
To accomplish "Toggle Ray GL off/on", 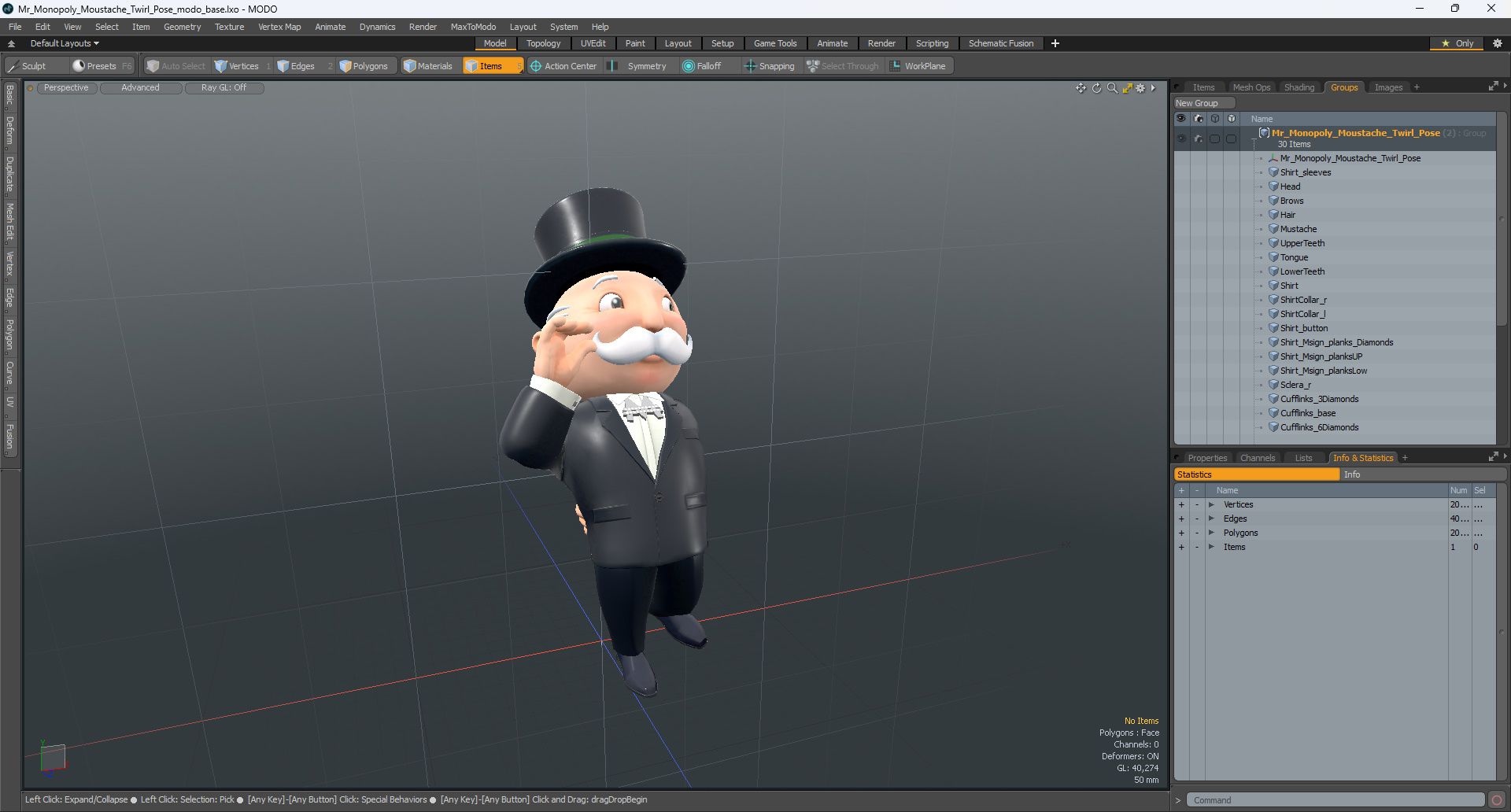I will click(224, 88).
